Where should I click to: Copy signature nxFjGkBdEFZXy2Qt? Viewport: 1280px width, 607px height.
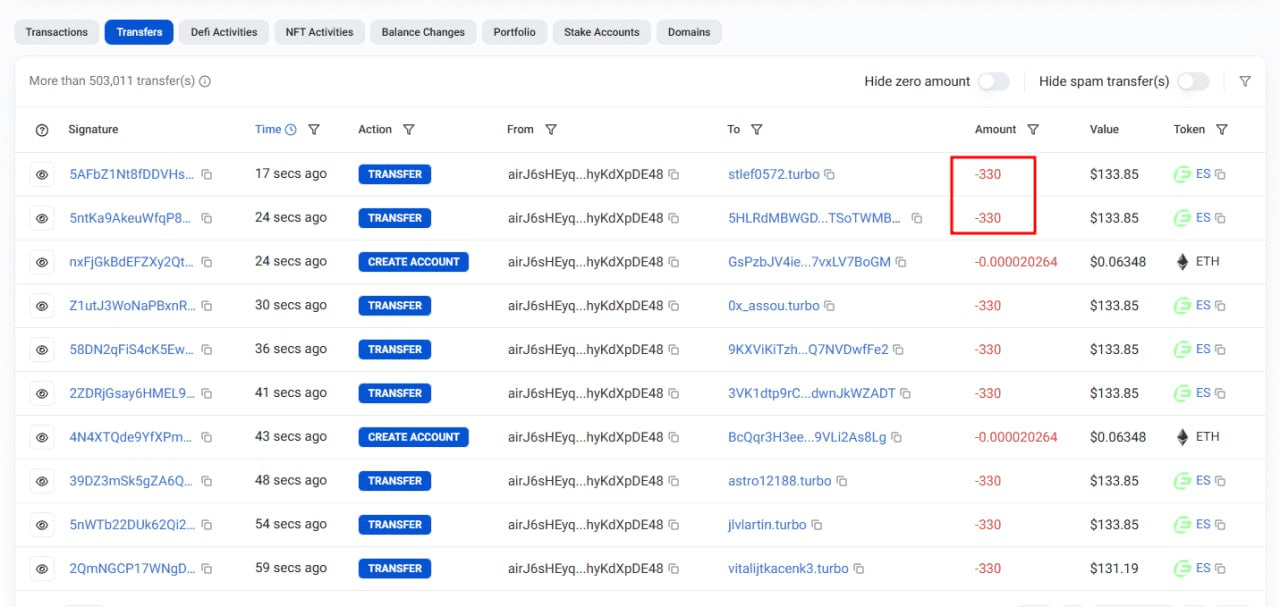[207, 262]
